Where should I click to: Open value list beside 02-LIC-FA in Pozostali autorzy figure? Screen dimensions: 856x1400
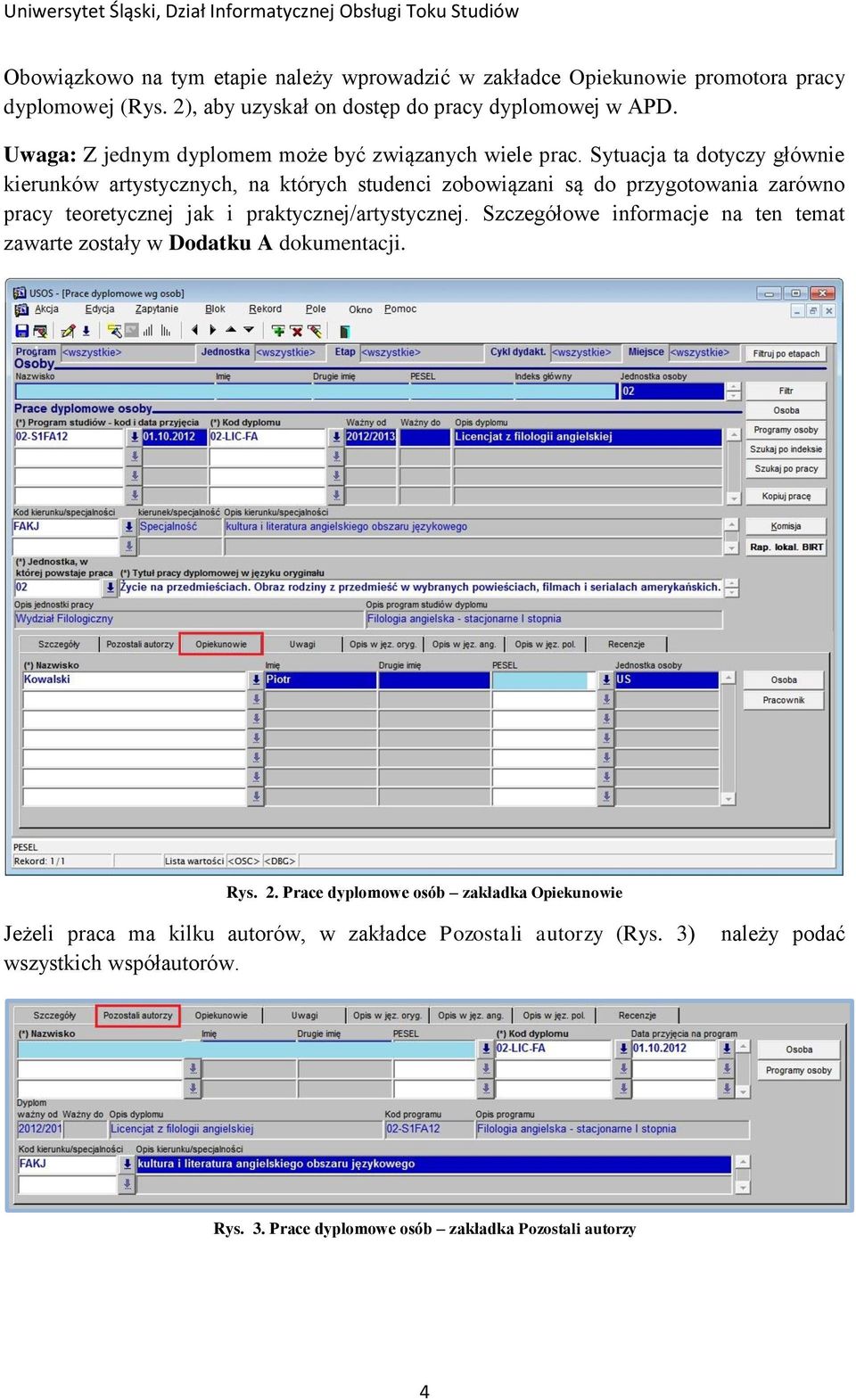(x=486, y=1049)
